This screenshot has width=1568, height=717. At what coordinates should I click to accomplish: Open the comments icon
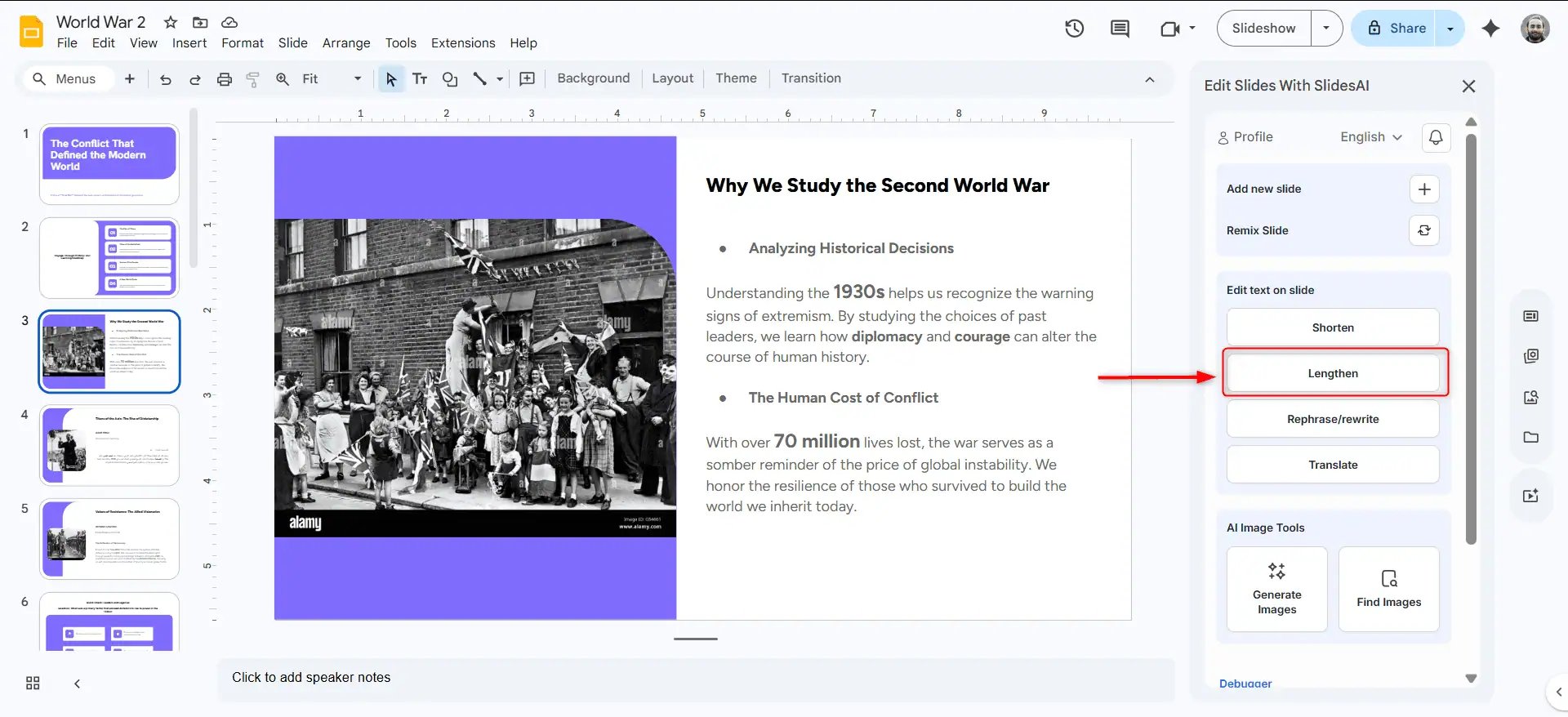pos(1120,29)
